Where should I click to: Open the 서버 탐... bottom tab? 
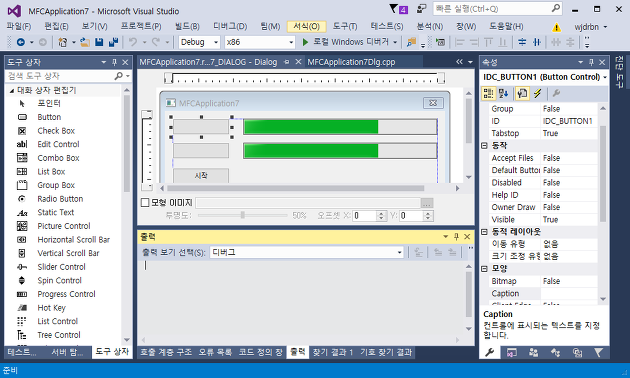pos(67,352)
